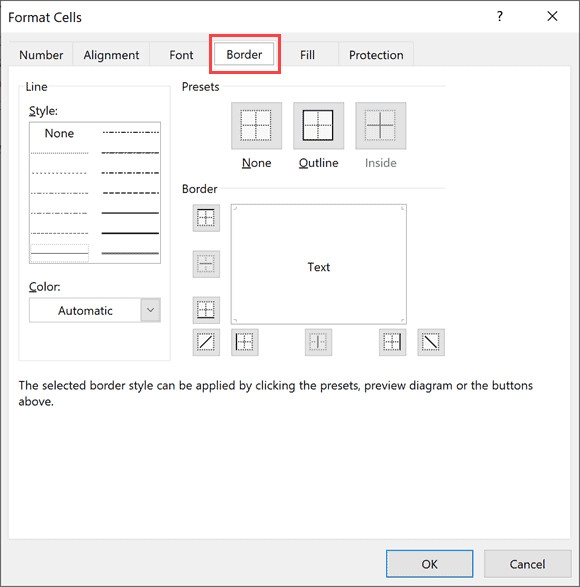The height and width of the screenshot is (587, 580).
Task: Click the Text border preview diagram
Action: (x=319, y=264)
